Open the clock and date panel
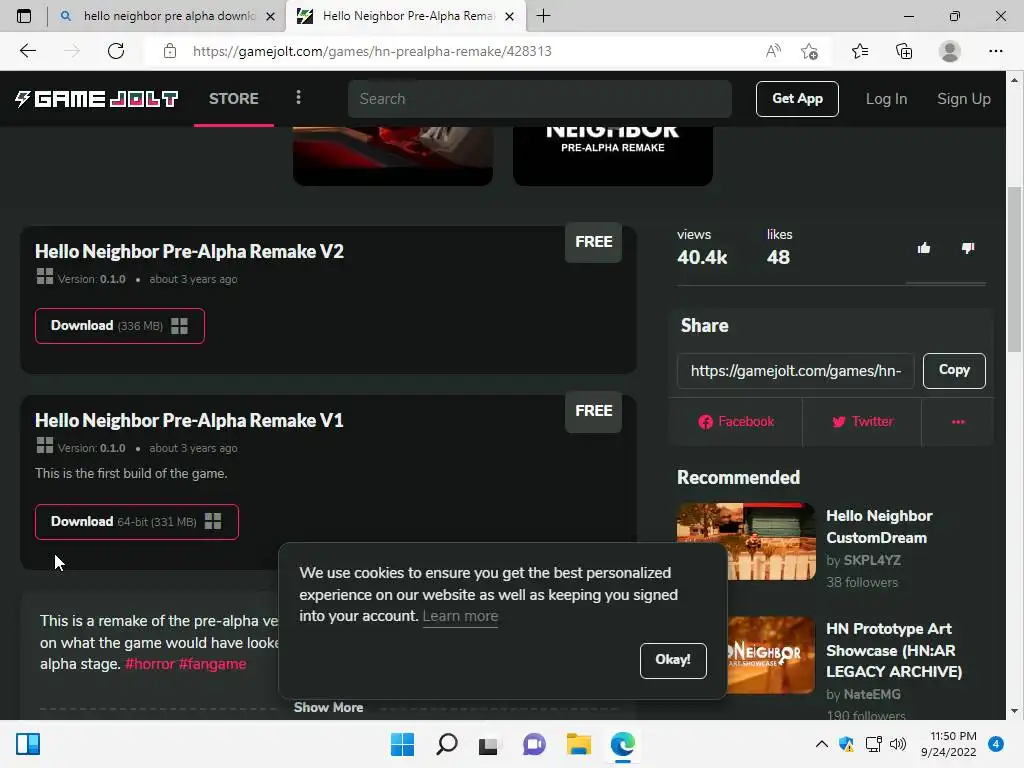The width and height of the screenshot is (1024, 768). click(x=949, y=744)
